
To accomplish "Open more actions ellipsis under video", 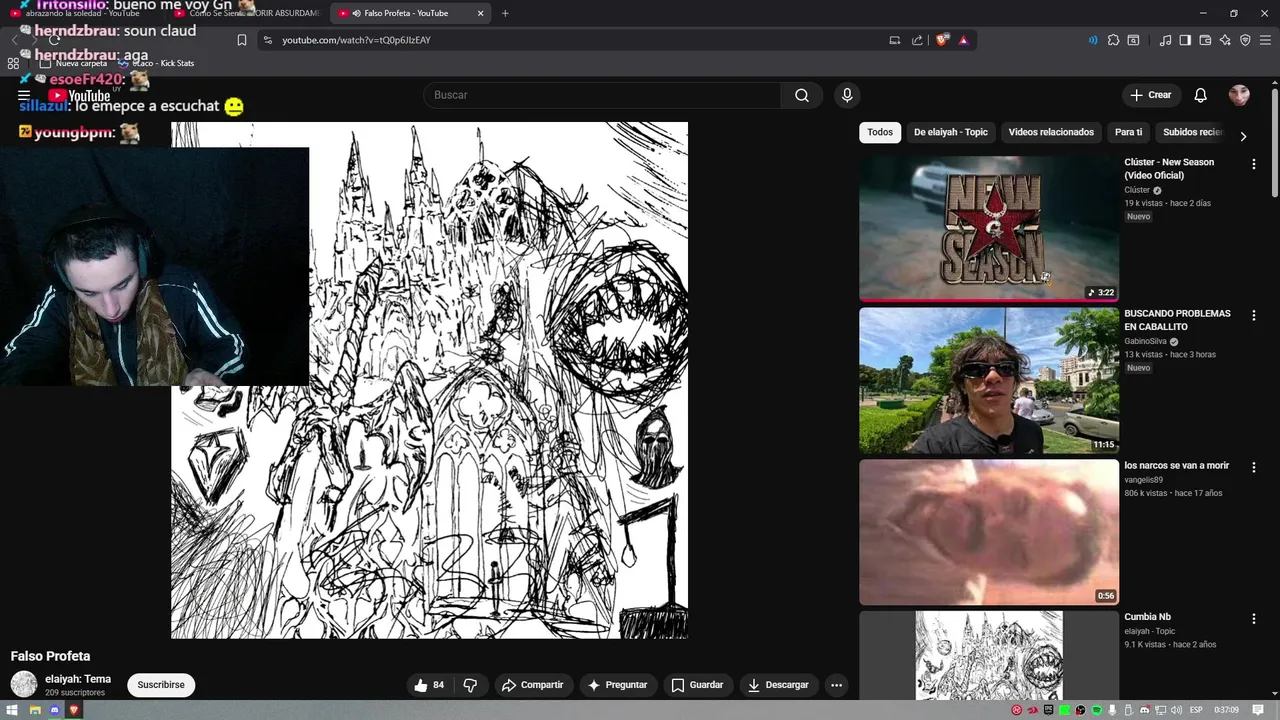I will pos(837,685).
